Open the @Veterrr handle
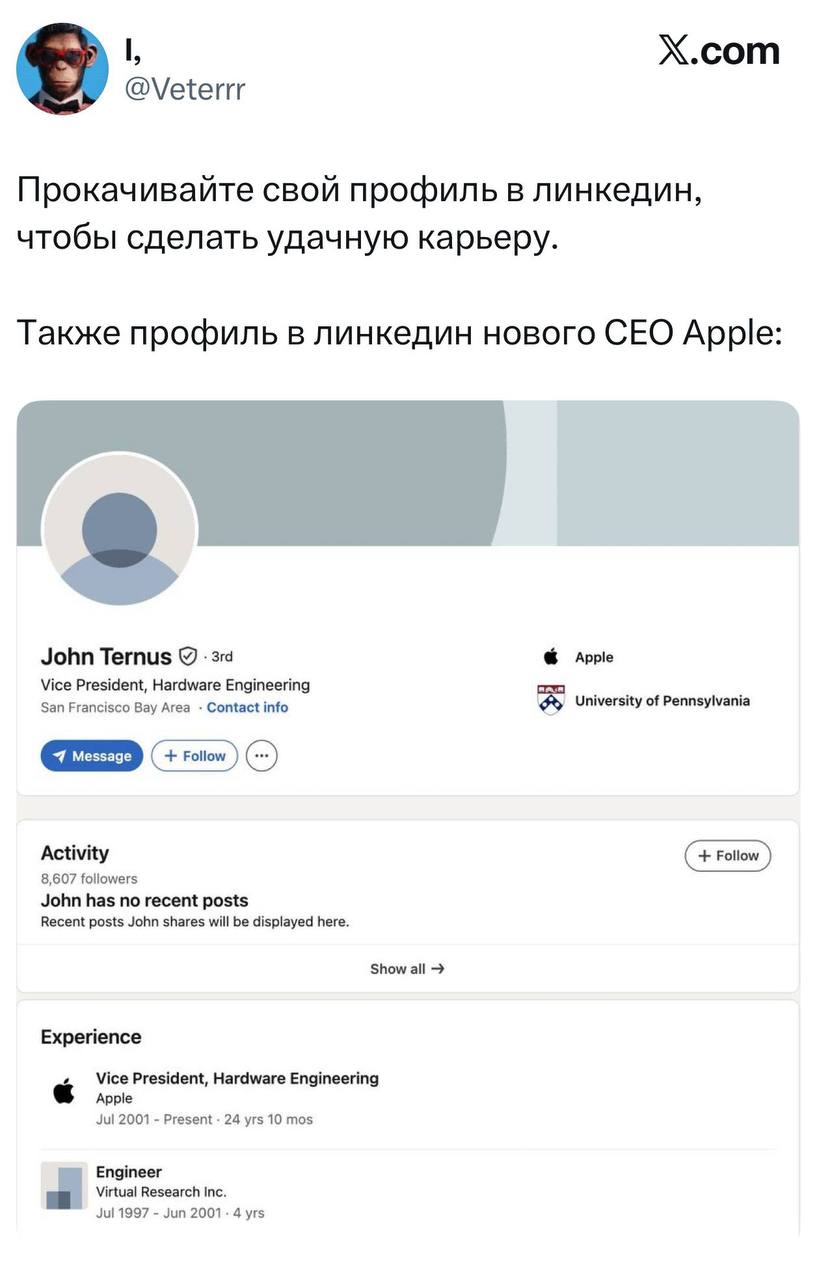 [x=184, y=90]
